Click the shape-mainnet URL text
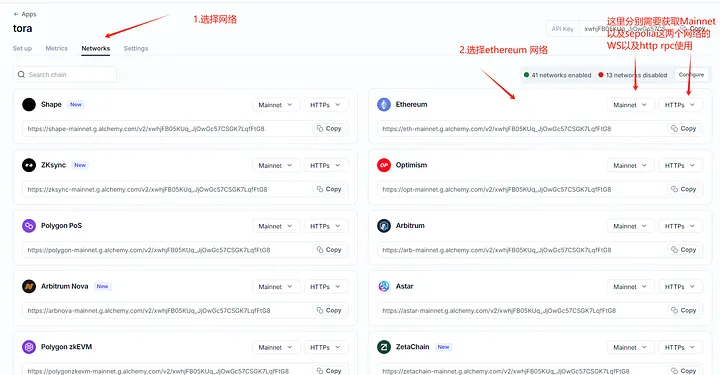The width and height of the screenshot is (720, 375). click(146, 129)
